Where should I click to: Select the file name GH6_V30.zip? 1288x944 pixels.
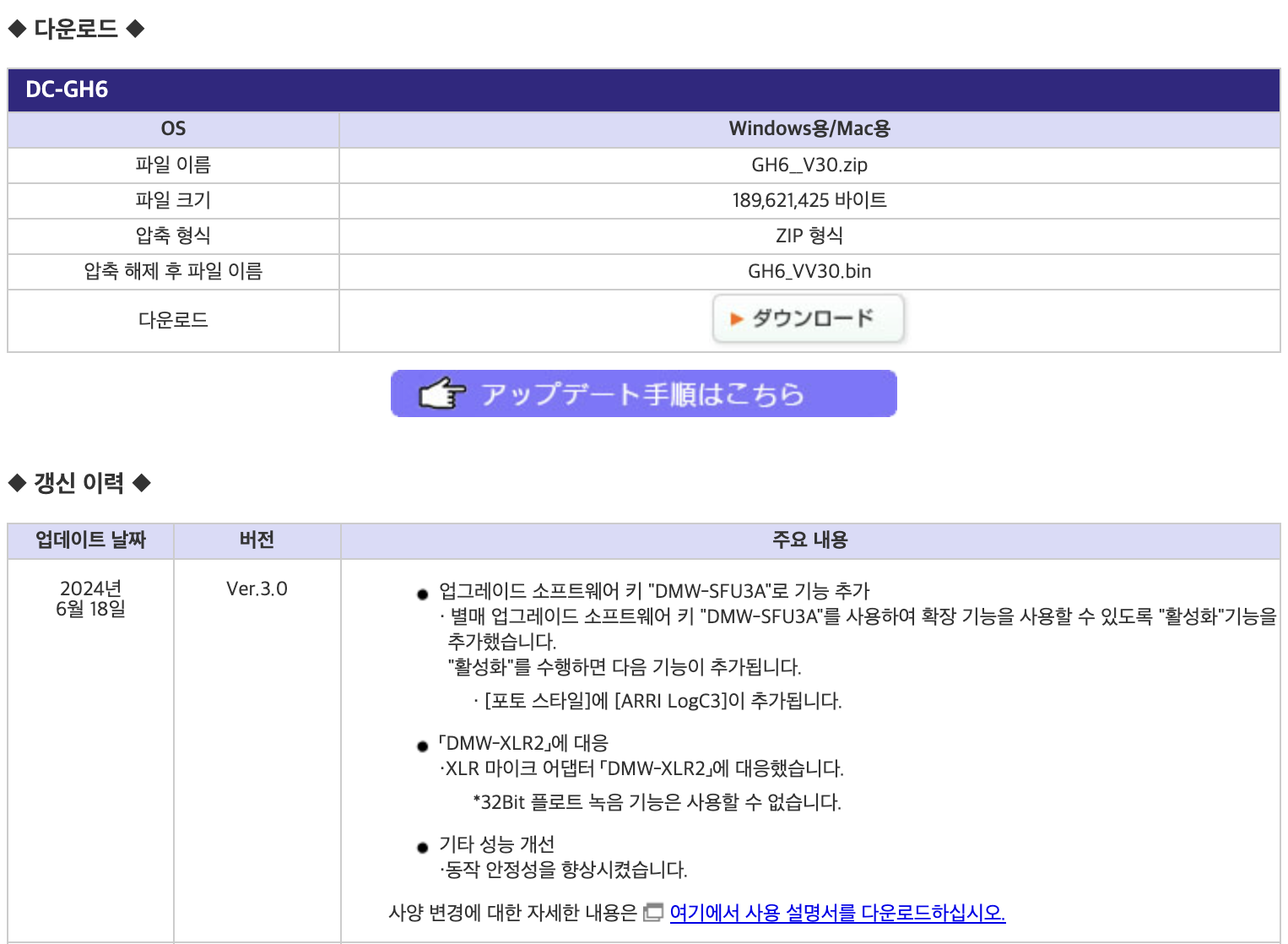coord(809,165)
